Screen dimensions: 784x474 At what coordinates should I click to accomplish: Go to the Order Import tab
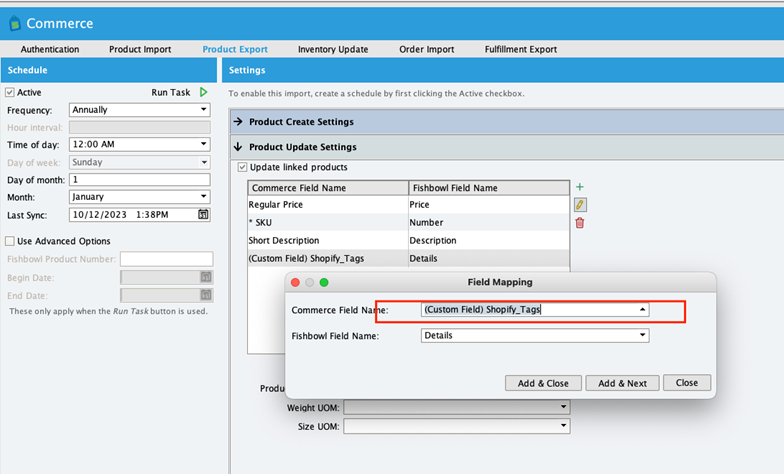click(x=426, y=49)
